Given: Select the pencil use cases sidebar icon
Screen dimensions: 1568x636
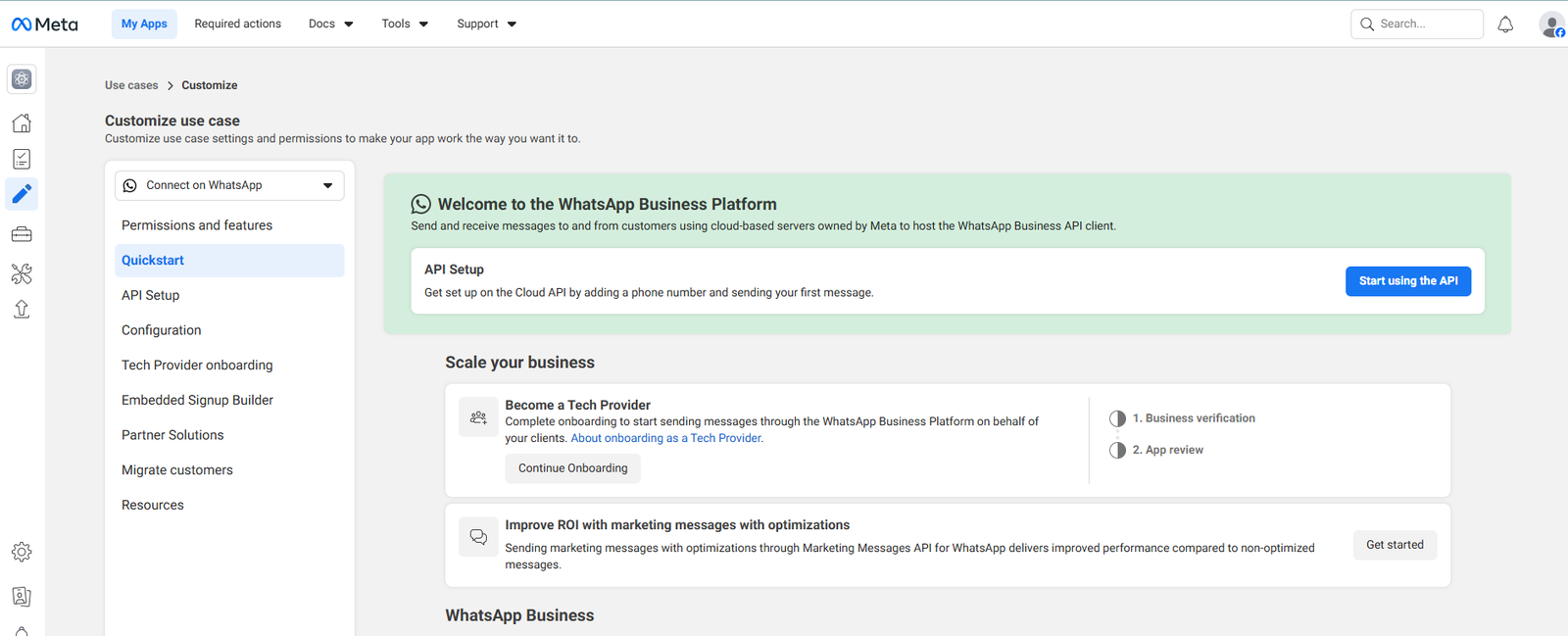Looking at the screenshot, I should (x=22, y=194).
